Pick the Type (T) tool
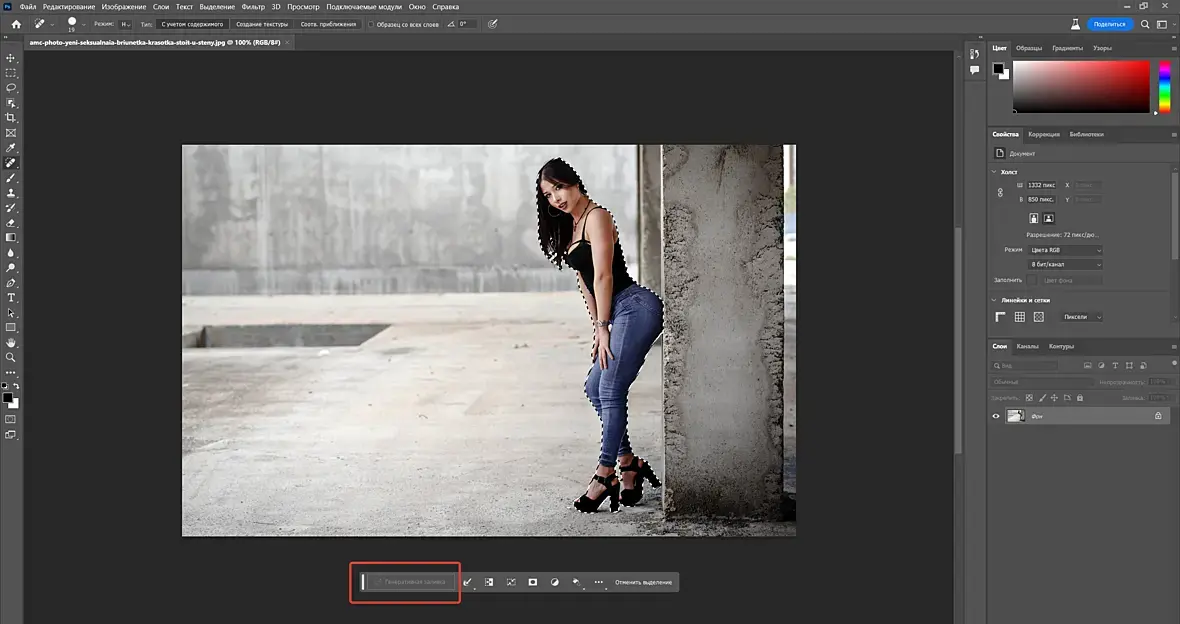Viewport: 1180px width, 624px height. [11, 297]
